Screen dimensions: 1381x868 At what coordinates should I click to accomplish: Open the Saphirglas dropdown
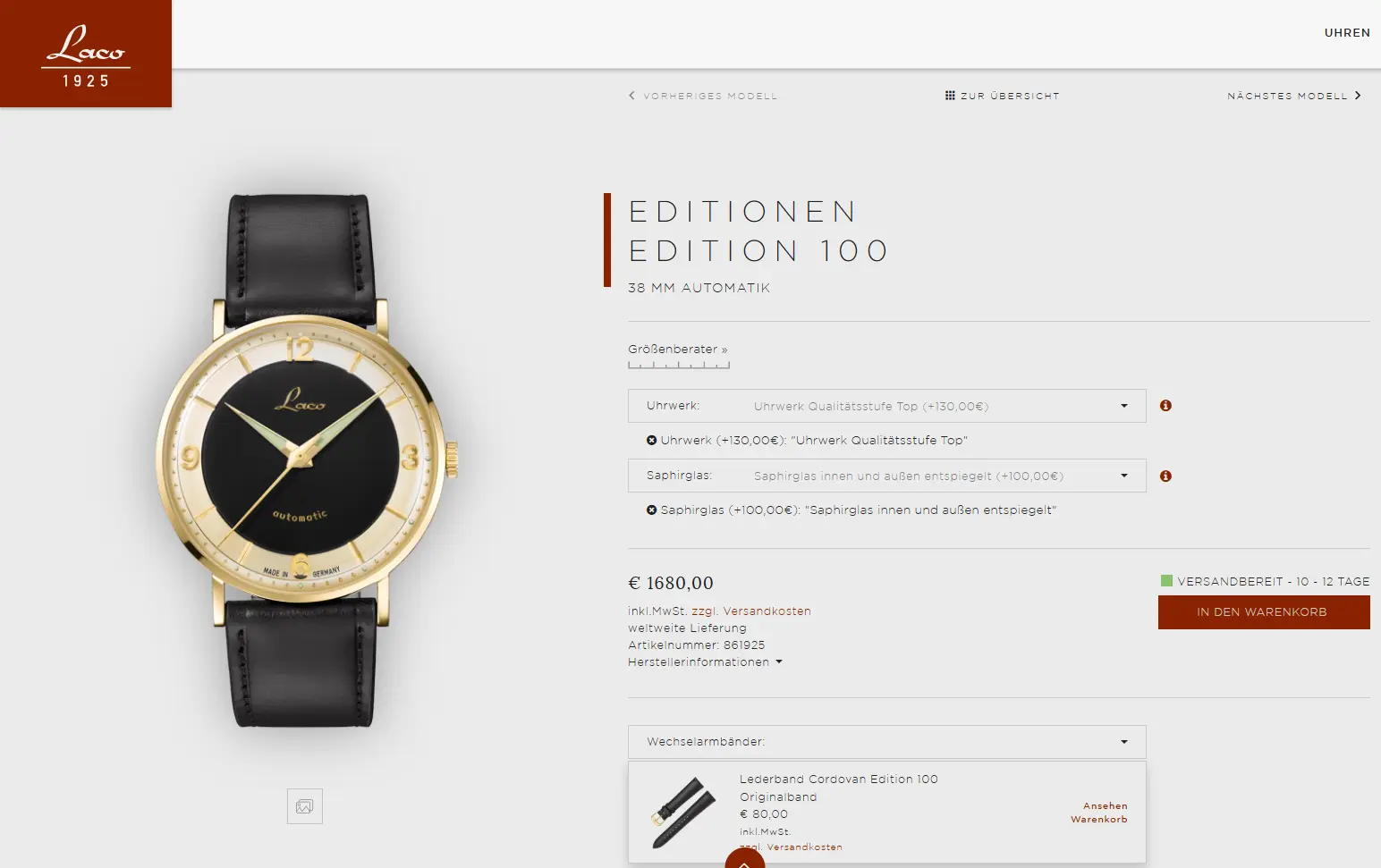point(887,476)
